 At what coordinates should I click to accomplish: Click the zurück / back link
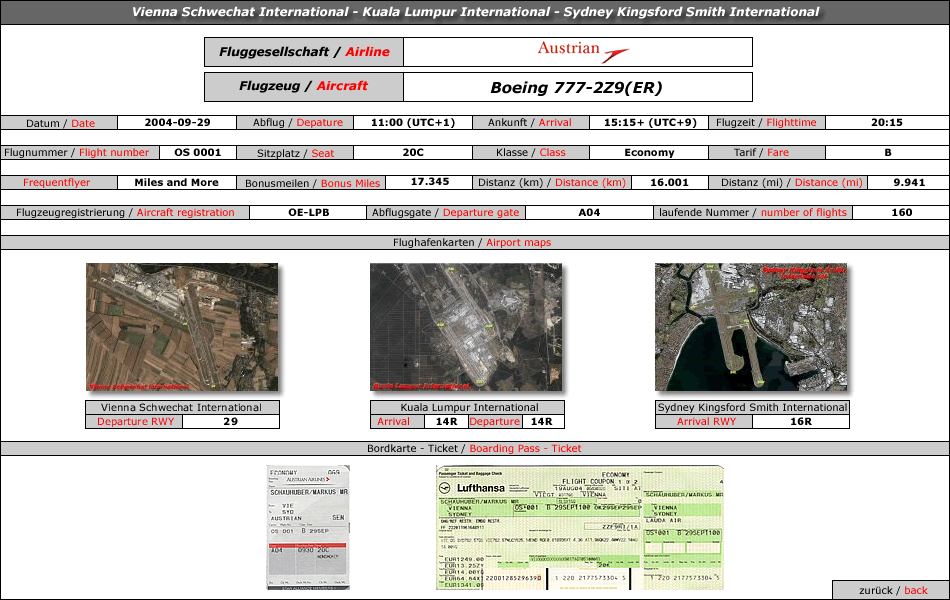892,590
